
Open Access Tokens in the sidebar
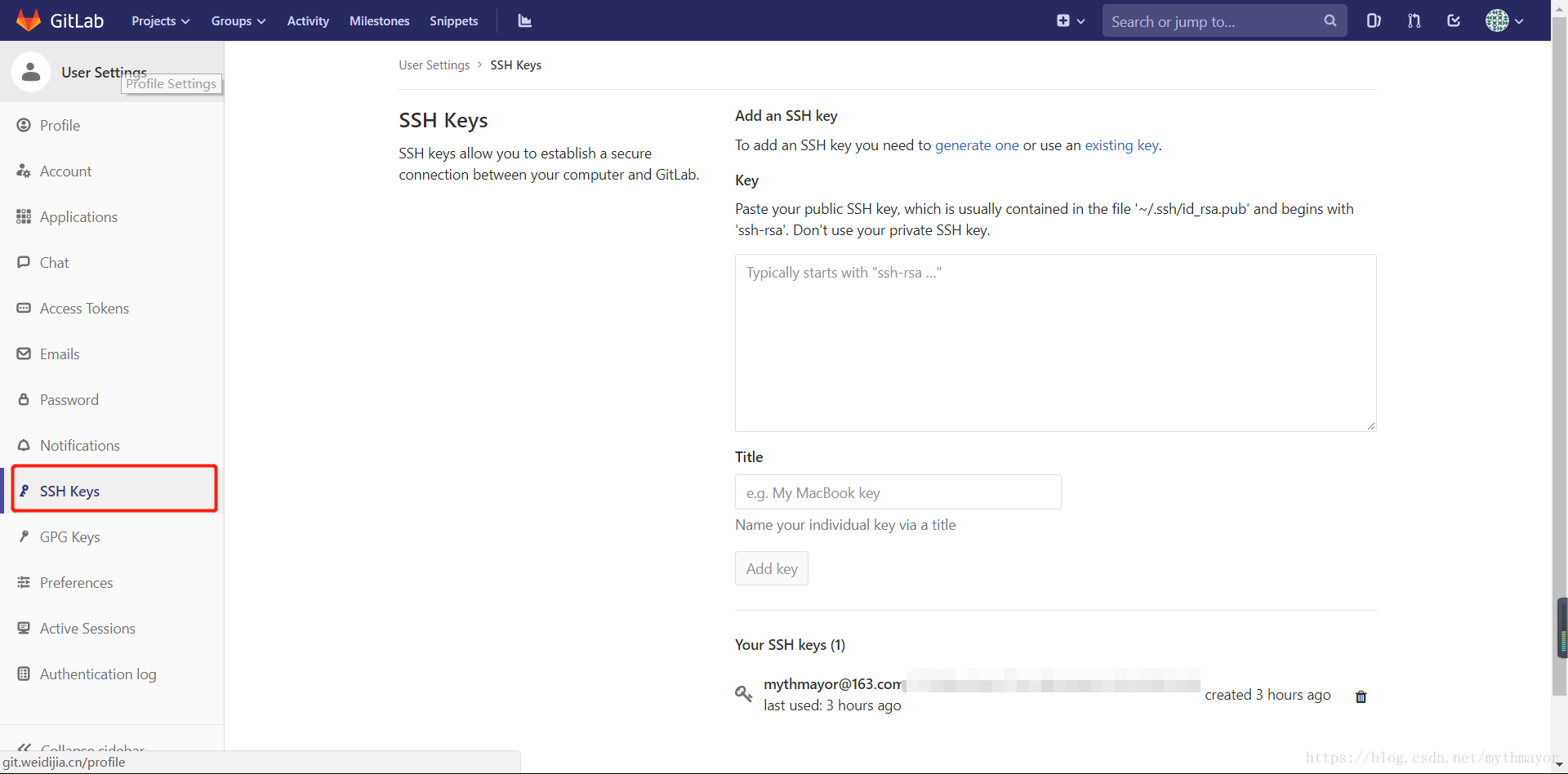pos(112,308)
